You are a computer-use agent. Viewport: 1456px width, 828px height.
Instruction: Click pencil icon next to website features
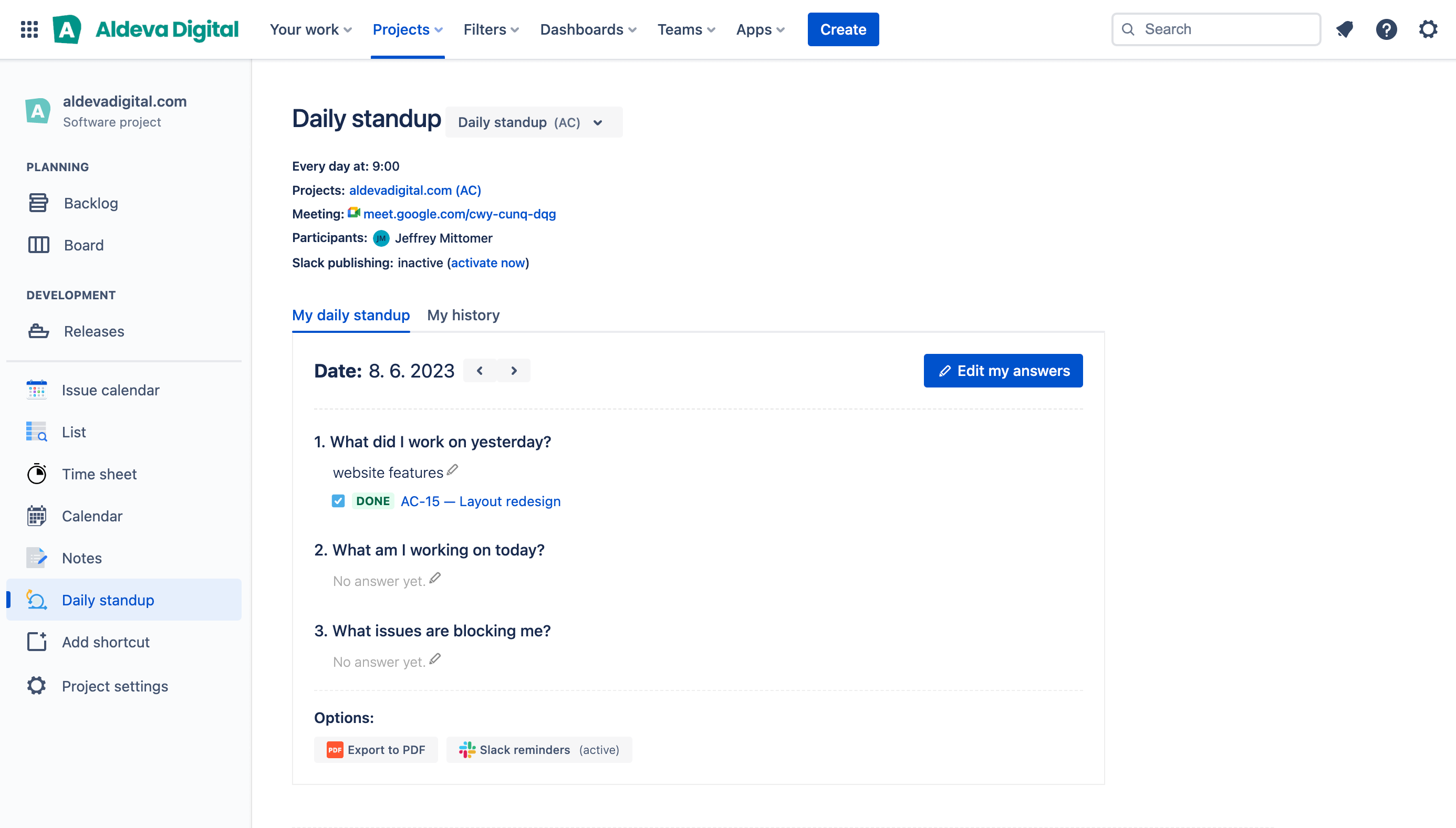click(x=453, y=470)
